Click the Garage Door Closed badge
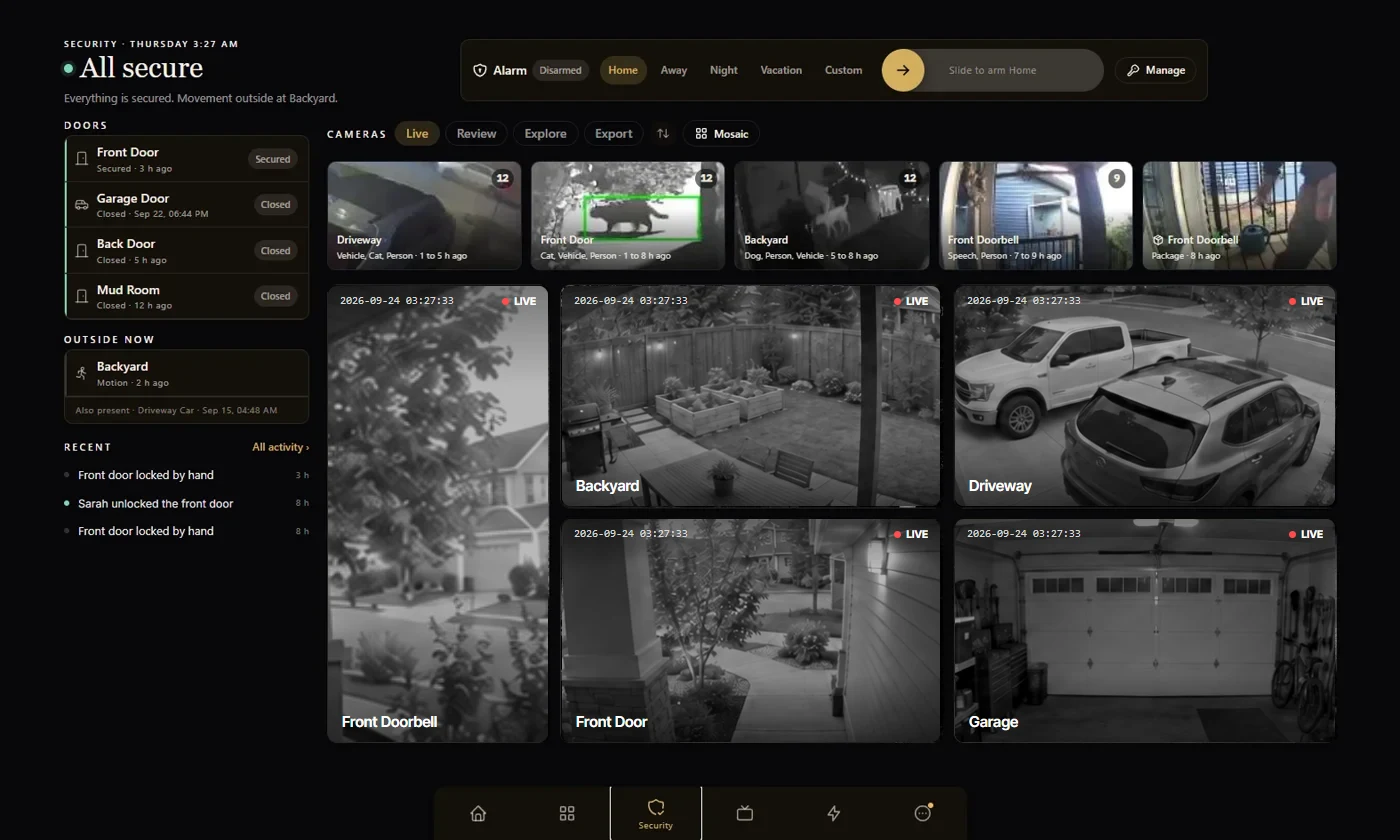The image size is (1400, 840). [x=275, y=205]
